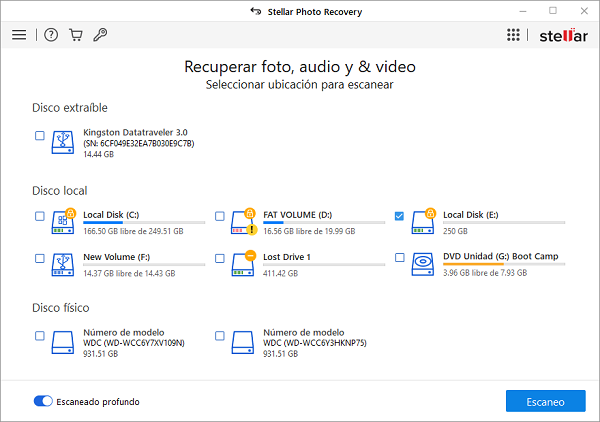Screen dimensions: 600x422
Task: Open the shopping cart purchase icon
Action: click(x=75, y=35)
